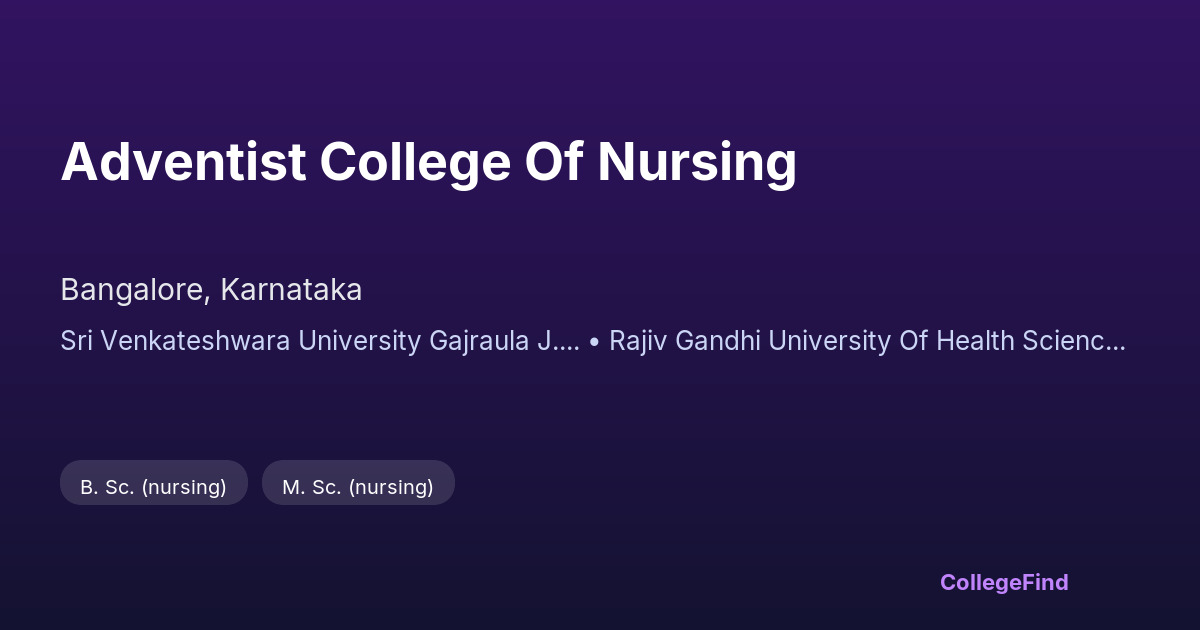Click "M. Sc." inside the second pill

coord(310,487)
